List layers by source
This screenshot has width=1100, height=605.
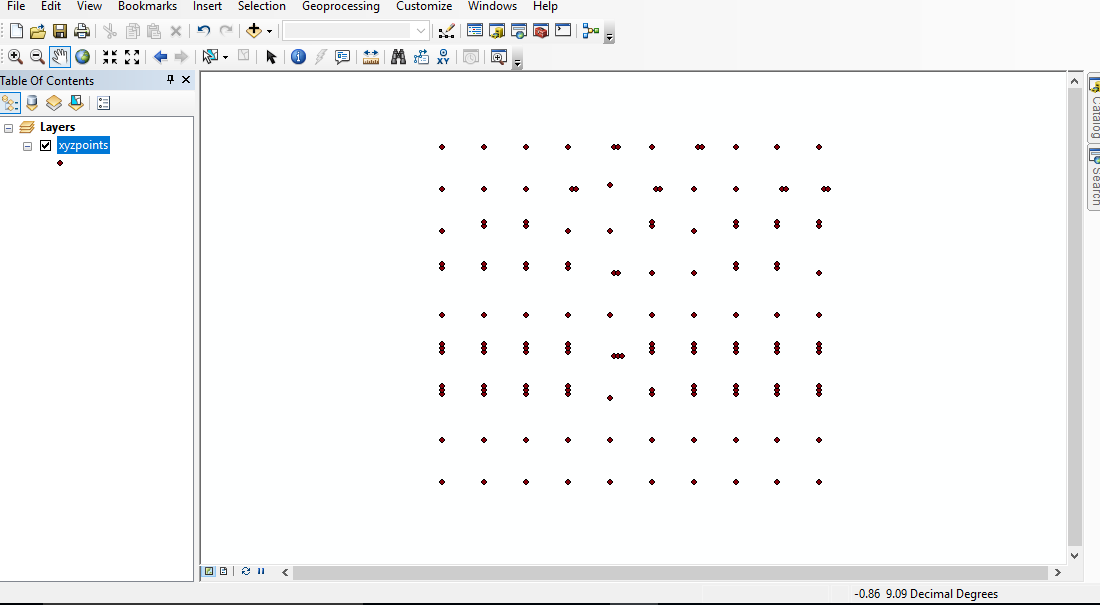32,103
